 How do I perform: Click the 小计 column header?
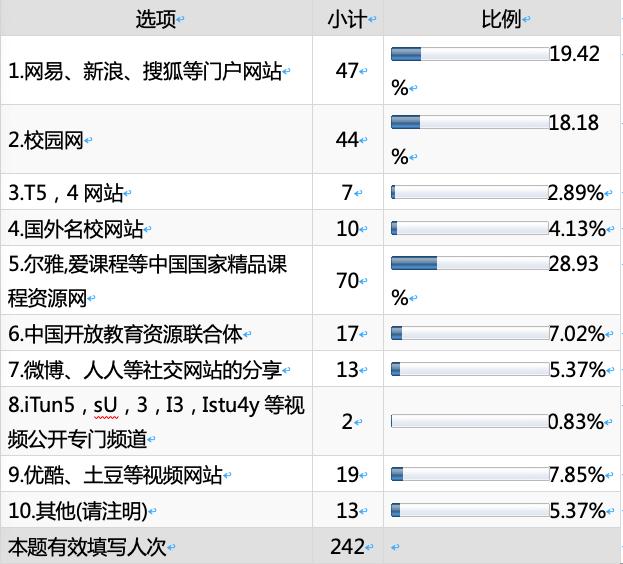345,20
